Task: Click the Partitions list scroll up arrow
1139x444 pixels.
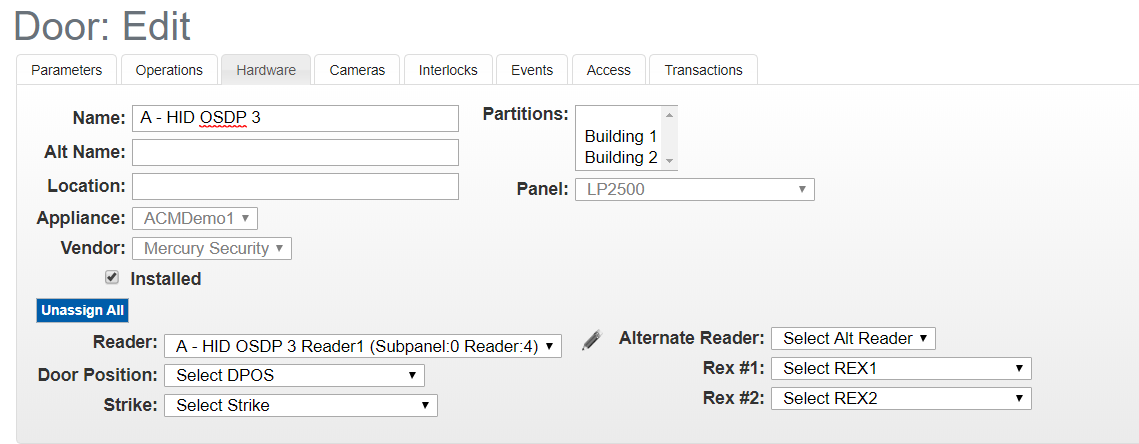Action: [x=669, y=115]
